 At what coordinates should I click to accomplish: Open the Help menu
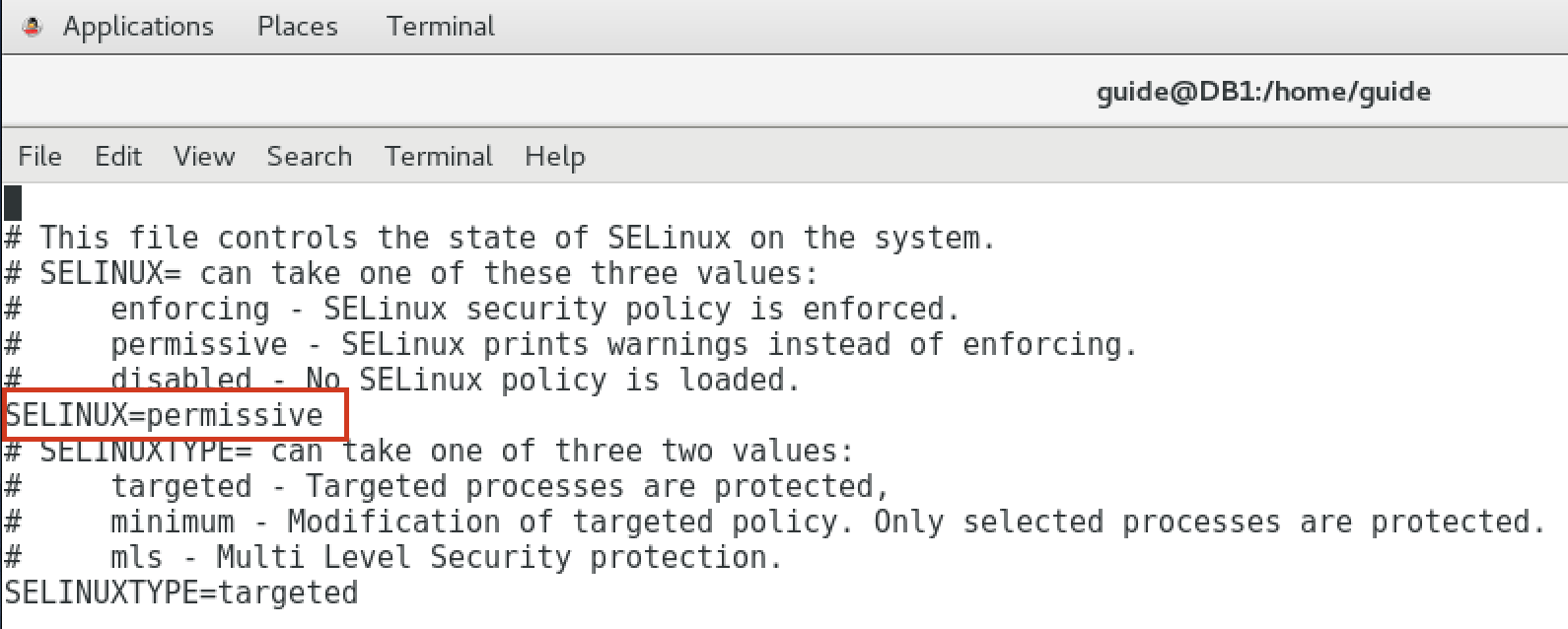pos(554,156)
